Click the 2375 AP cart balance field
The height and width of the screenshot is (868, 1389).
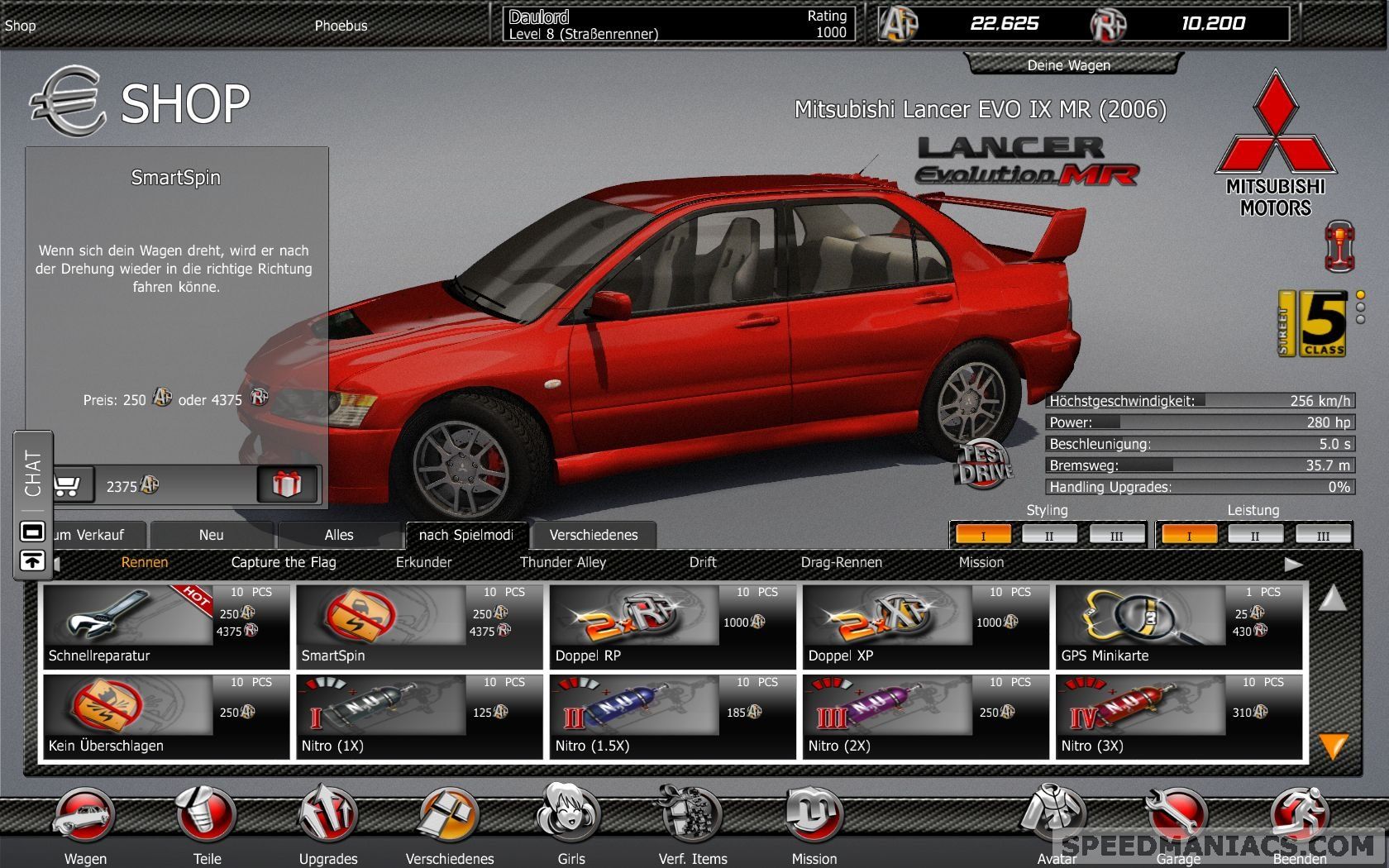point(174,485)
